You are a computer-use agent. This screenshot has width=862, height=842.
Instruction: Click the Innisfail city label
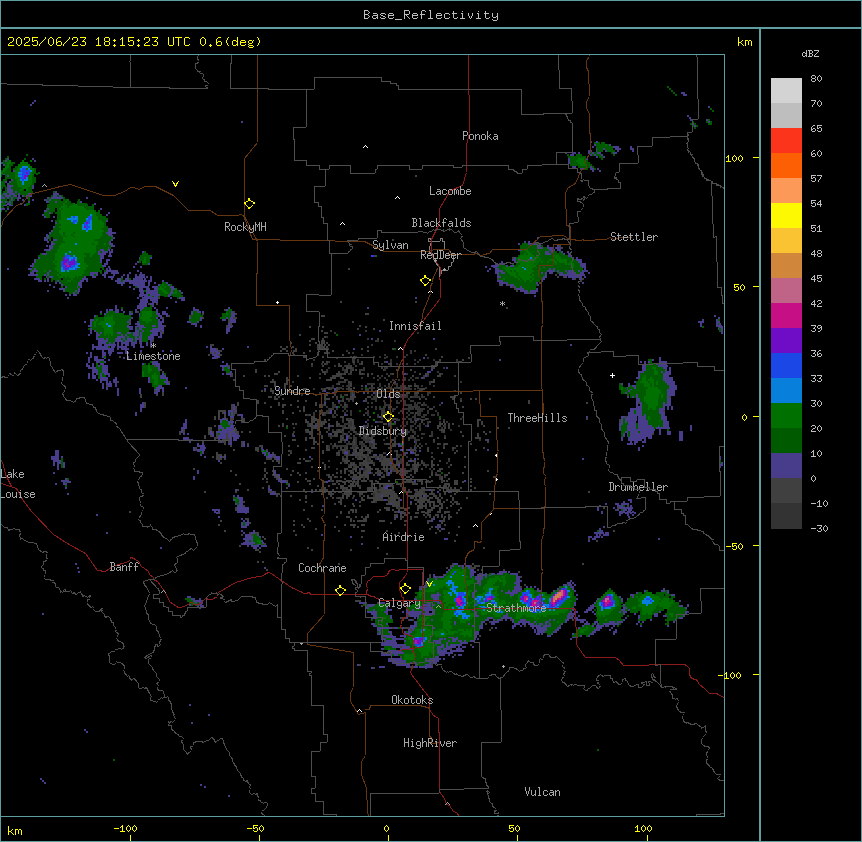click(415, 326)
